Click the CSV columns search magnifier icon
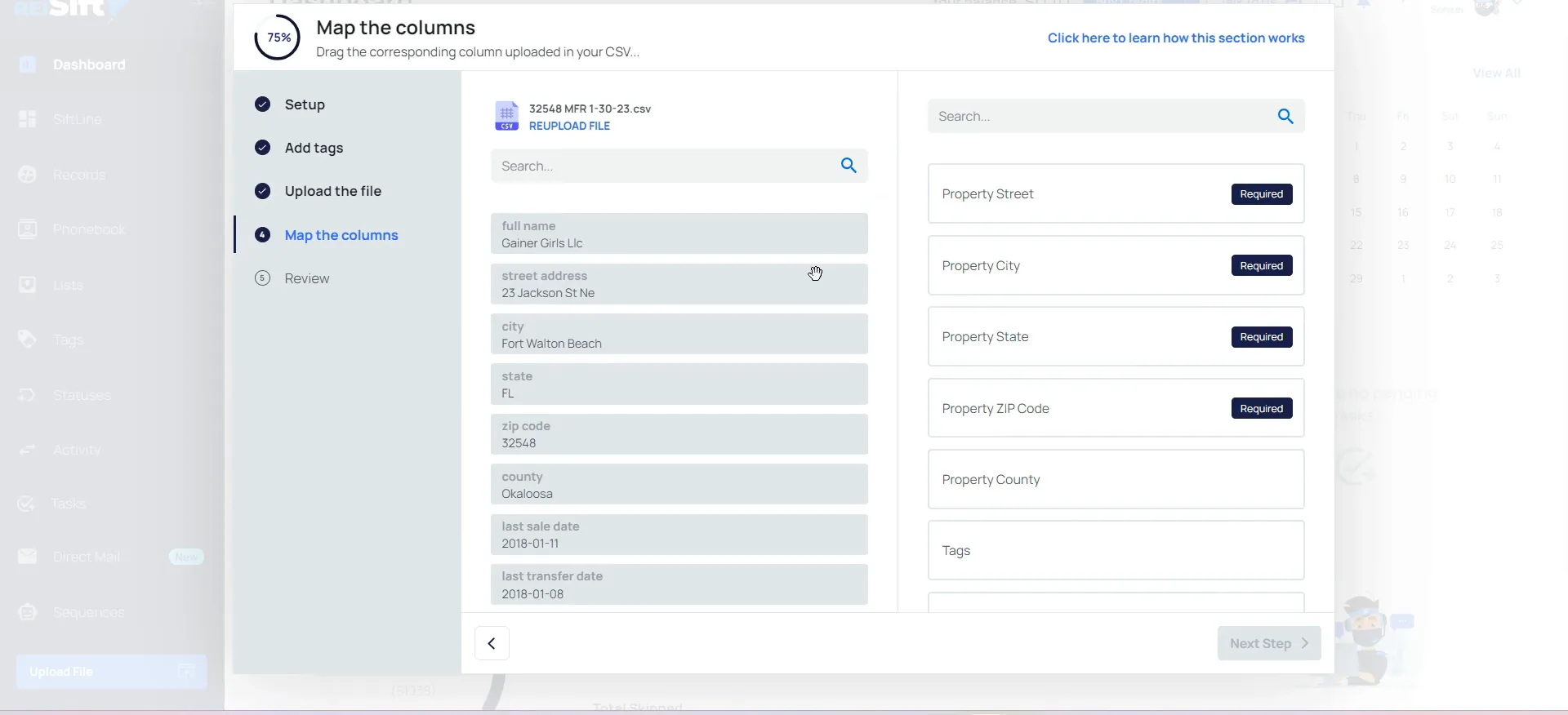Viewport: 1568px width, 715px height. coord(849,166)
